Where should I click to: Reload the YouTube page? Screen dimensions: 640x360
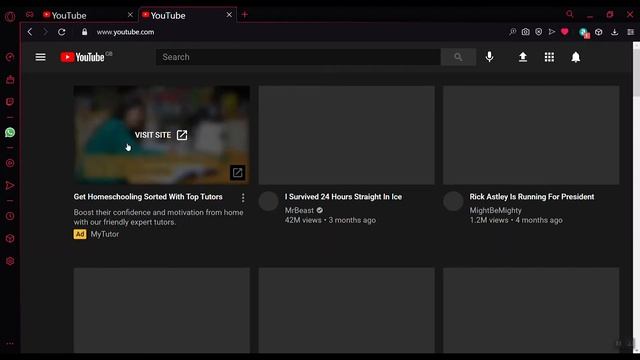coord(62,32)
